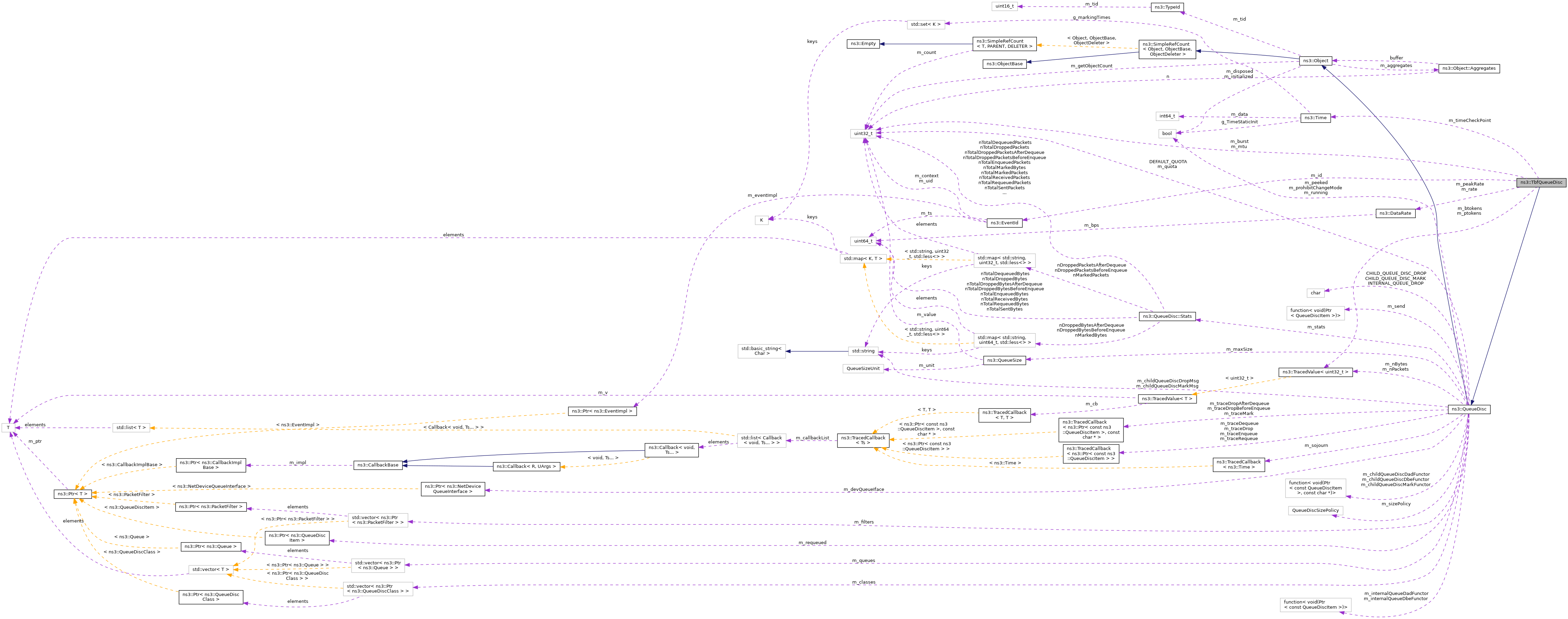Image resolution: width=1568 pixels, height=619 pixels.
Task: Select the ns3::Object::Aggregates node
Action: click(x=1469, y=68)
